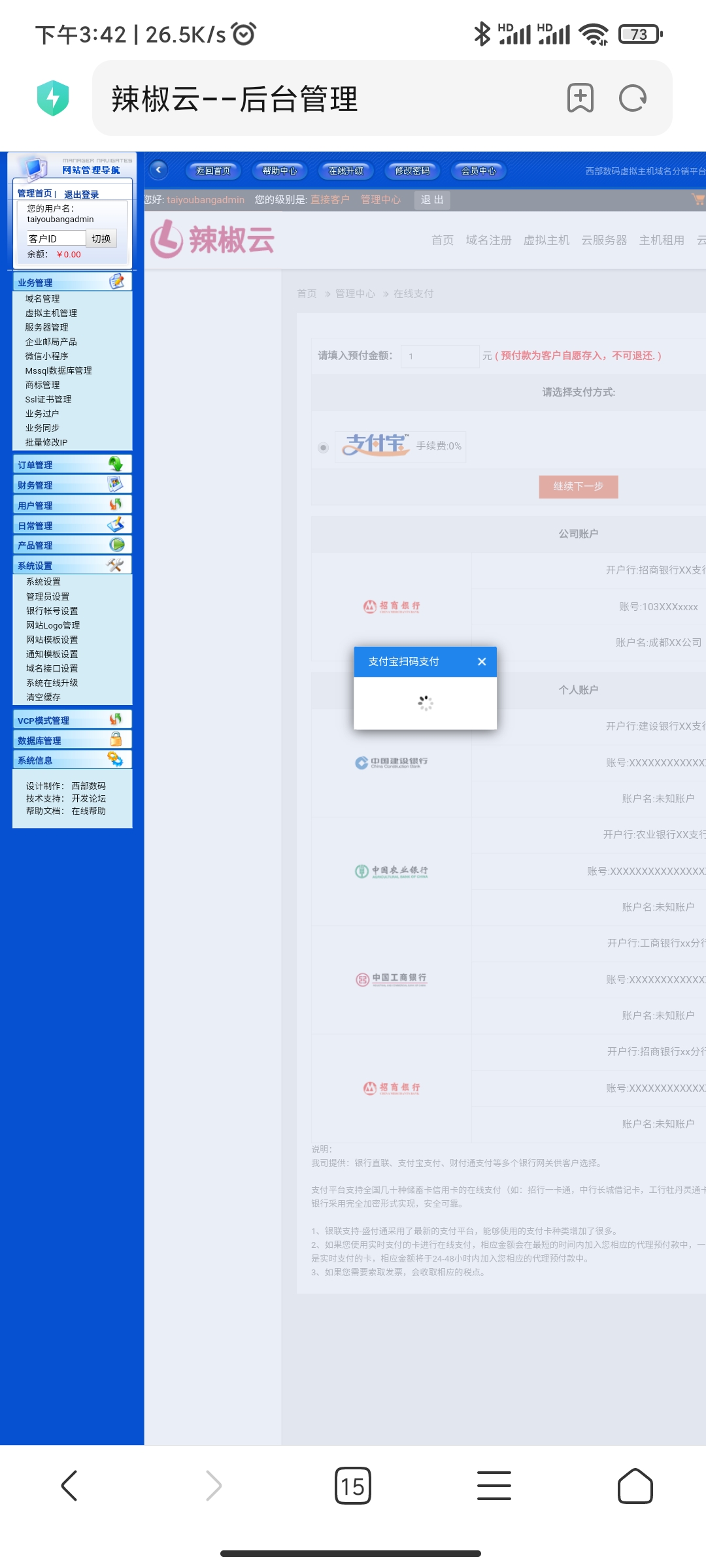Close the 支付宝扫码支付 popup
Viewport: 706px width, 1568px height.
[482, 662]
